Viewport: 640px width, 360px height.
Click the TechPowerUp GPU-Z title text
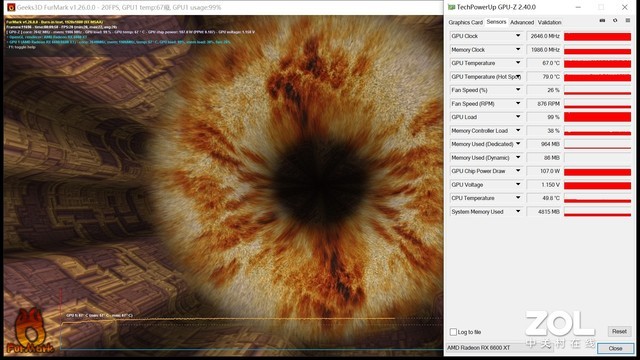(496, 7)
